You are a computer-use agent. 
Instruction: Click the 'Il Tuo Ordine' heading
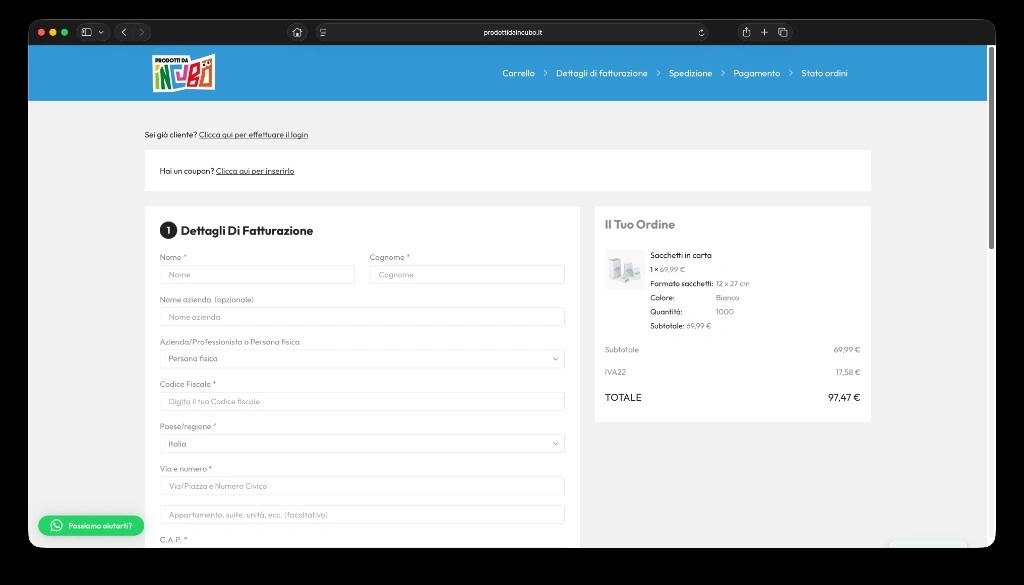point(639,225)
